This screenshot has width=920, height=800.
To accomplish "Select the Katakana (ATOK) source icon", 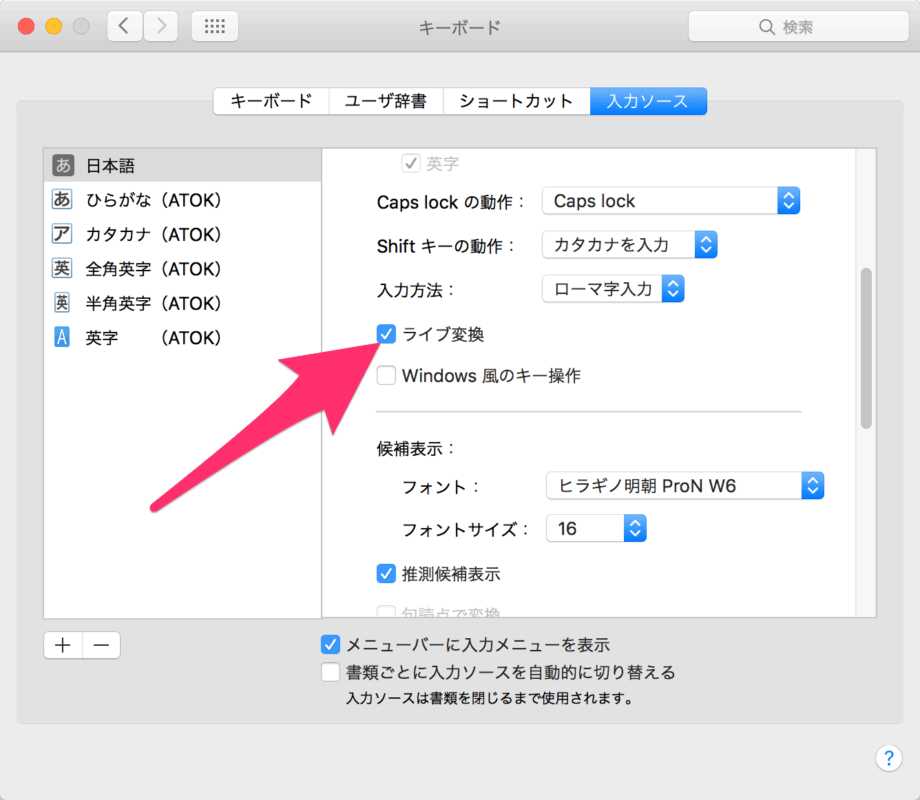I will pyautogui.click(x=63, y=235).
